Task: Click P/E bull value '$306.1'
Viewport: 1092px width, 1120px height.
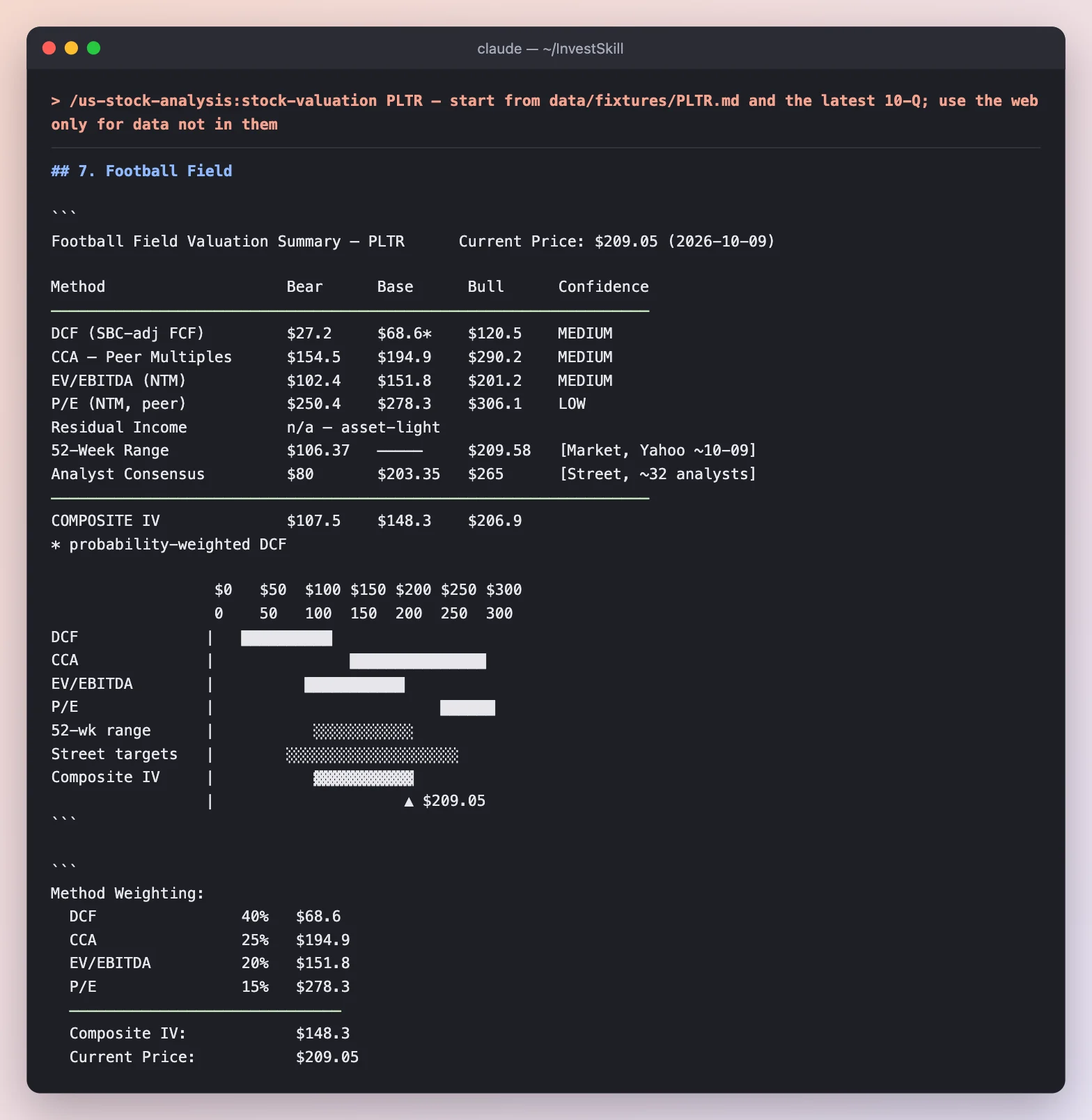Action: pyautogui.click(x=494, y=404)
